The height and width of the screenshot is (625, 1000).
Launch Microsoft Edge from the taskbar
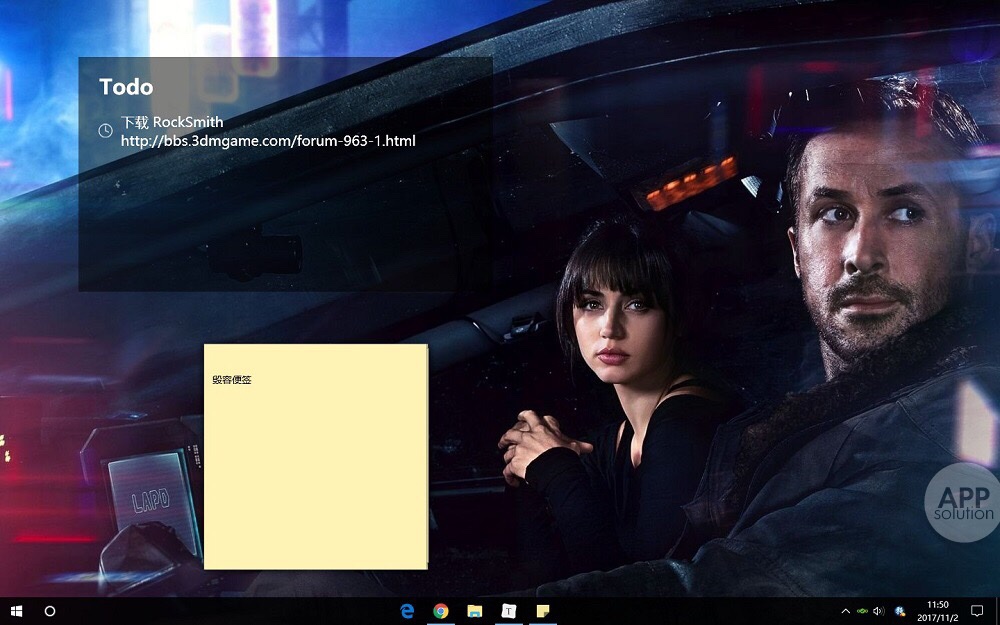407,610
